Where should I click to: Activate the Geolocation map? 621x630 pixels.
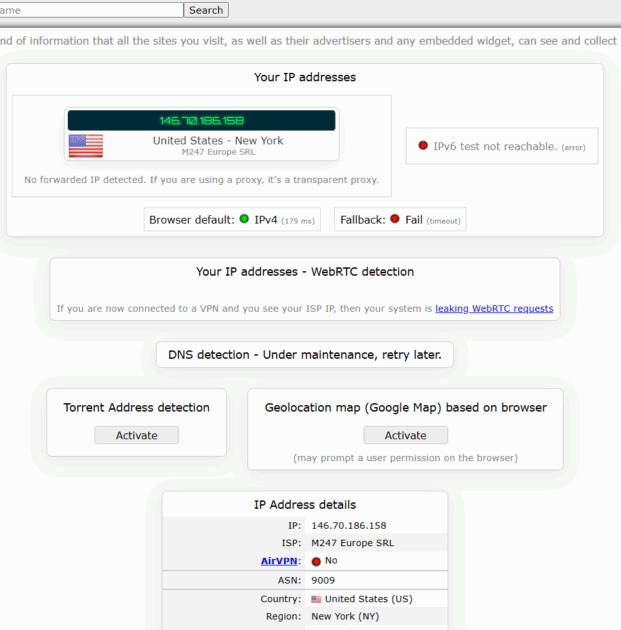tap(405, 435)
